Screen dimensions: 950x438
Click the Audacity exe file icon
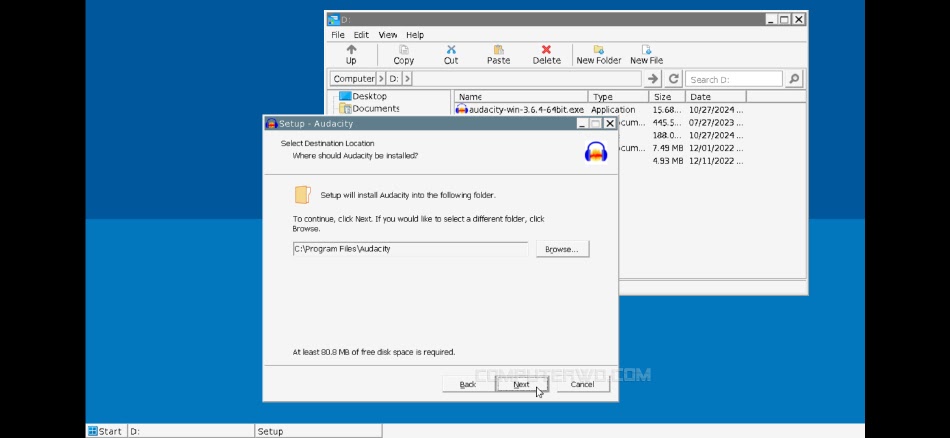coord(462,110)
